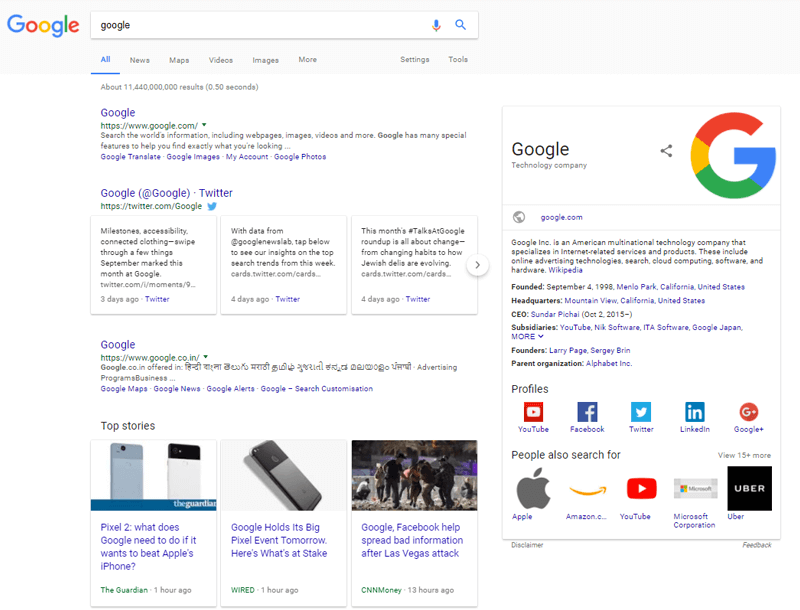The image size is (800, 610).
Task: Click the globe icon next to google.com
Action: point(518,216)
